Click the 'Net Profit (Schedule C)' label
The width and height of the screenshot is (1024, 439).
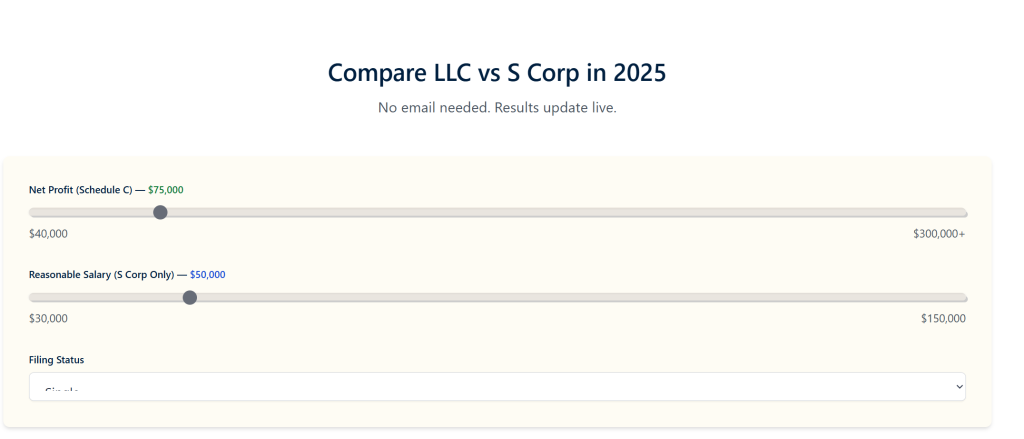[80, 190]
